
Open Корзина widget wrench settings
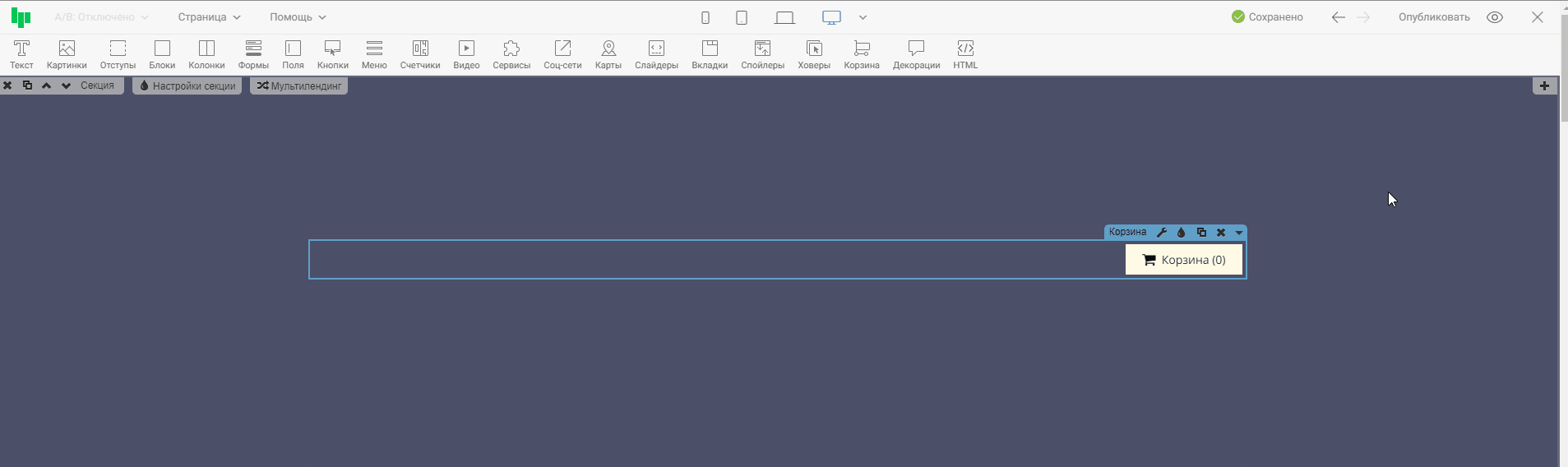click(1162, 233)
